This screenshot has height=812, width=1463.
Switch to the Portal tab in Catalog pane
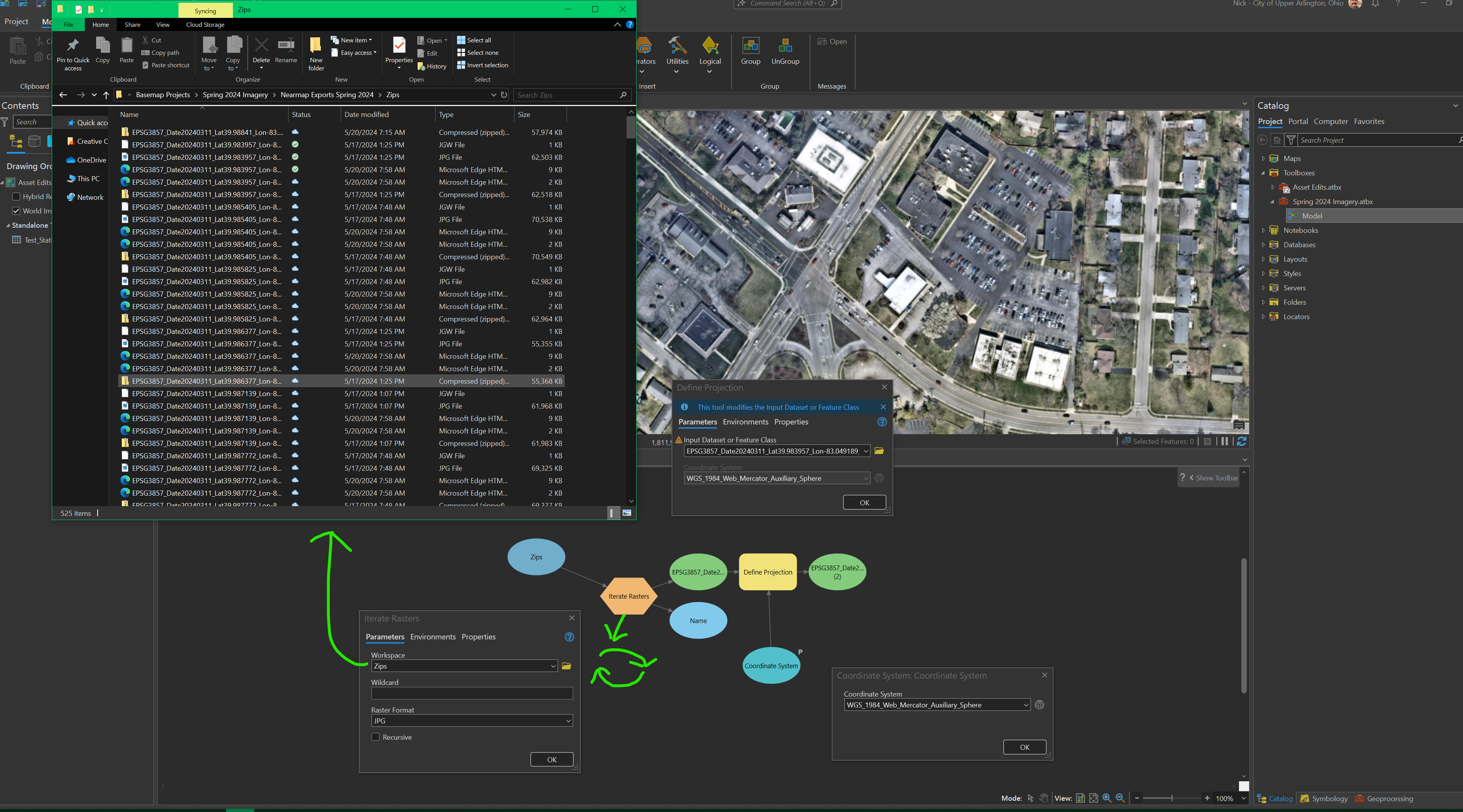coord(1298,121)
